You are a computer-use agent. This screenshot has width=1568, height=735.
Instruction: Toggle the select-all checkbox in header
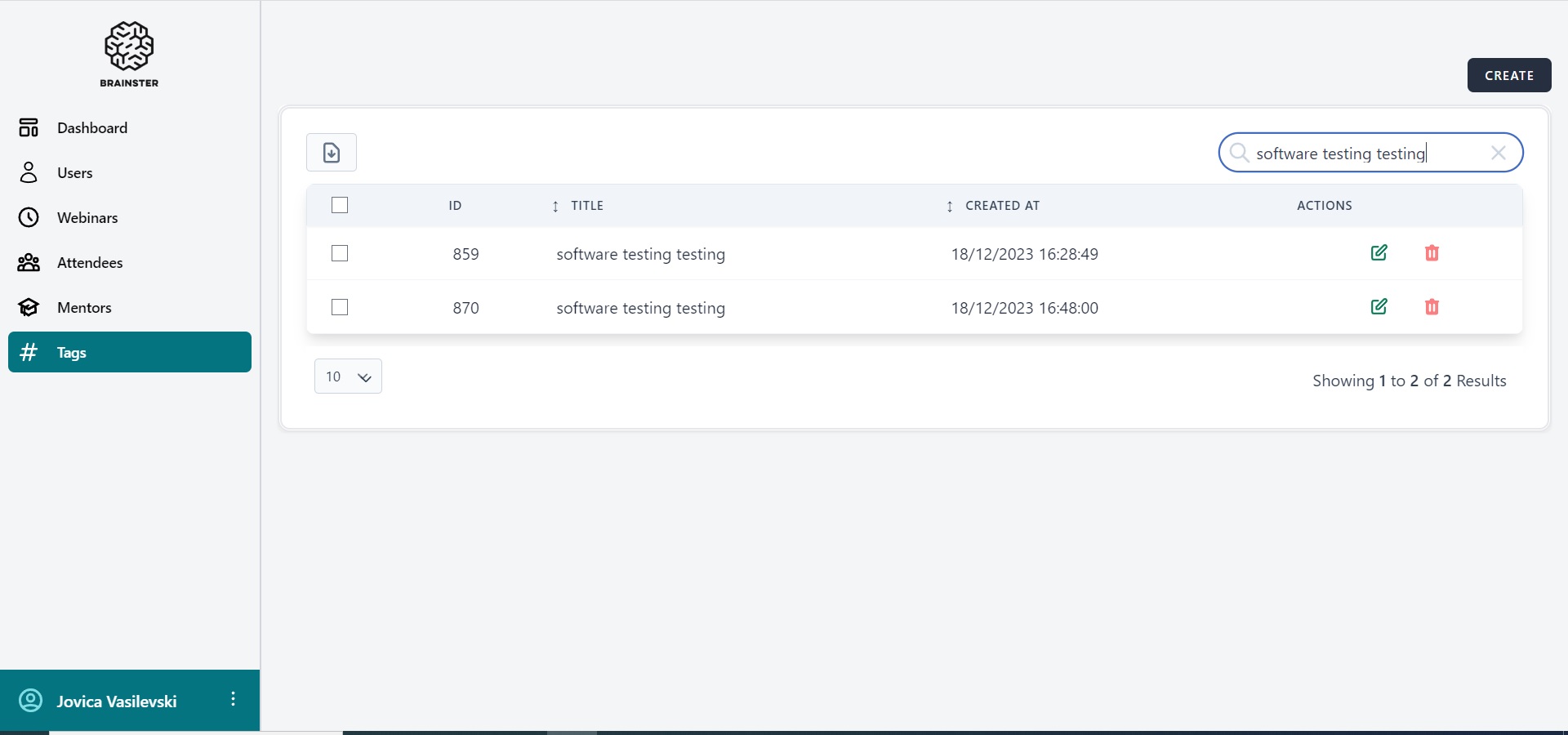coord(340,205)
